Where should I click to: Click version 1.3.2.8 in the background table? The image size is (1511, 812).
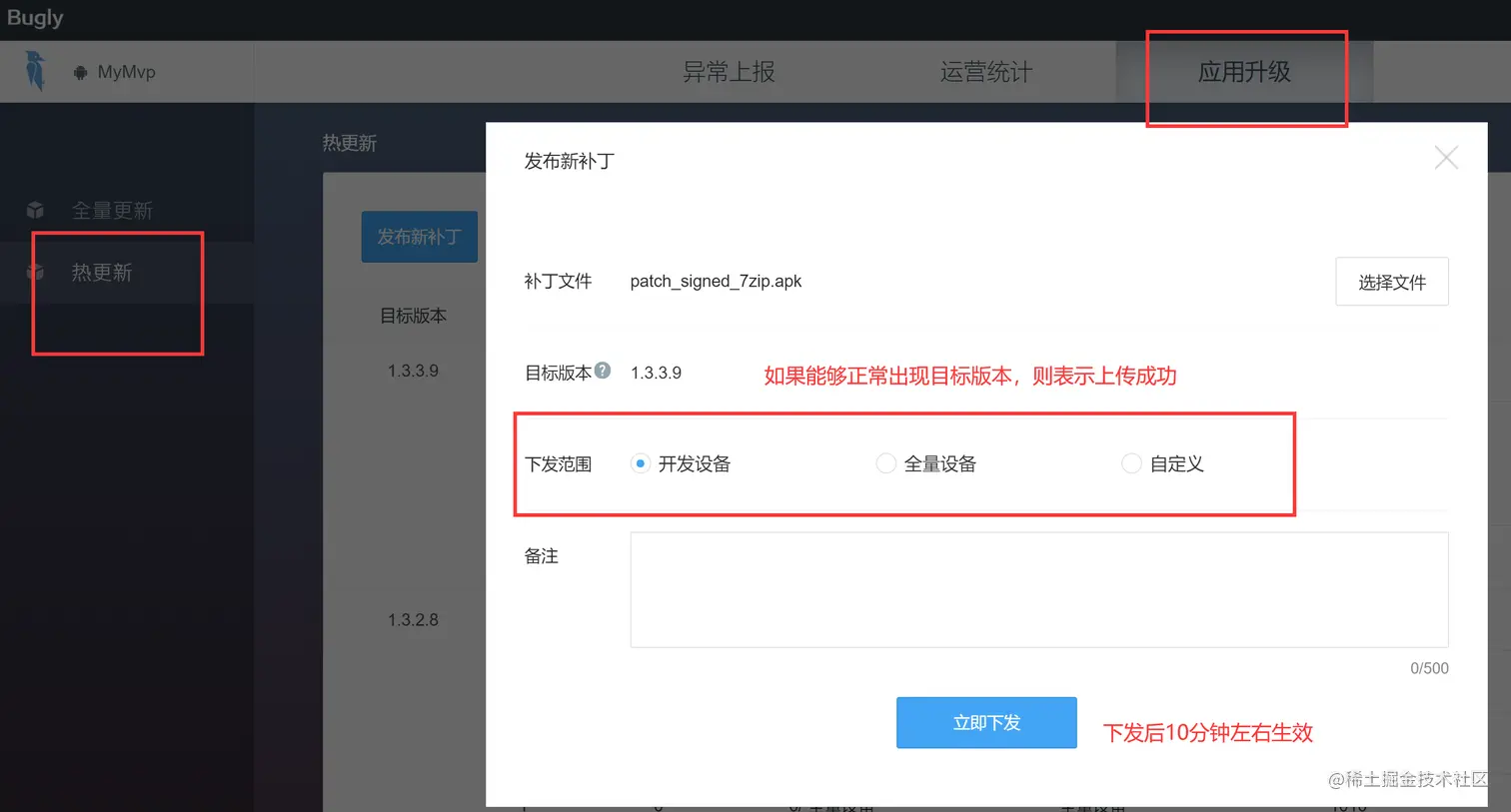coord(413,620)
